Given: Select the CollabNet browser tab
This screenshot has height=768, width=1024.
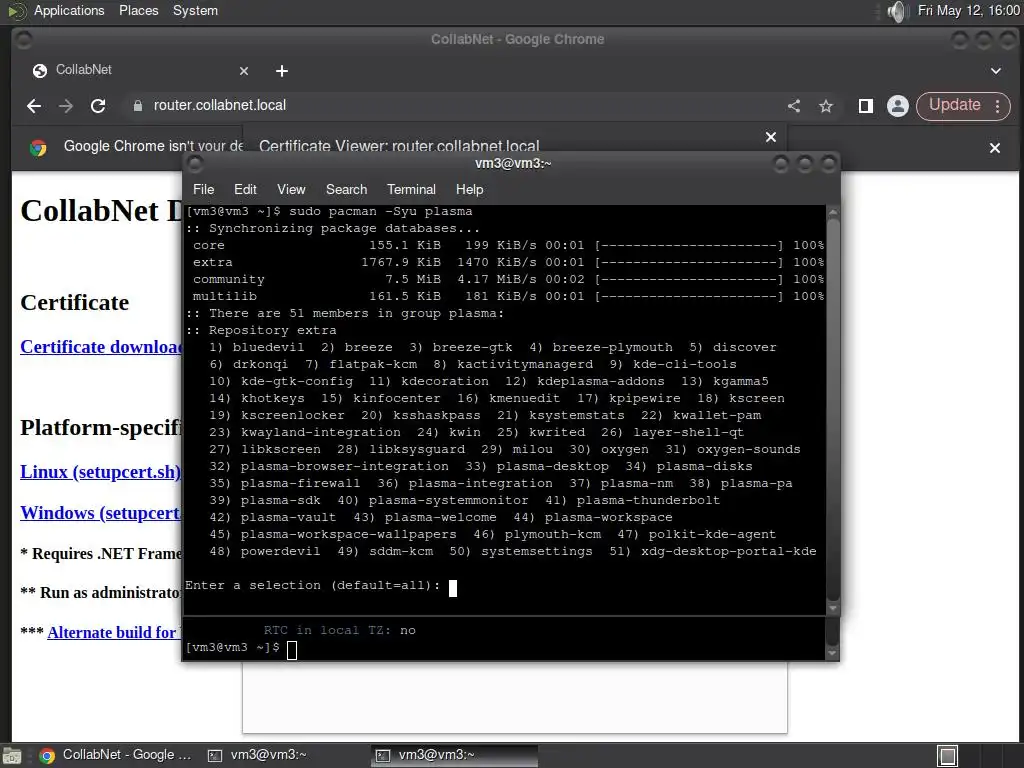Looking at the screenshot, I should click(x=140, y=71).
